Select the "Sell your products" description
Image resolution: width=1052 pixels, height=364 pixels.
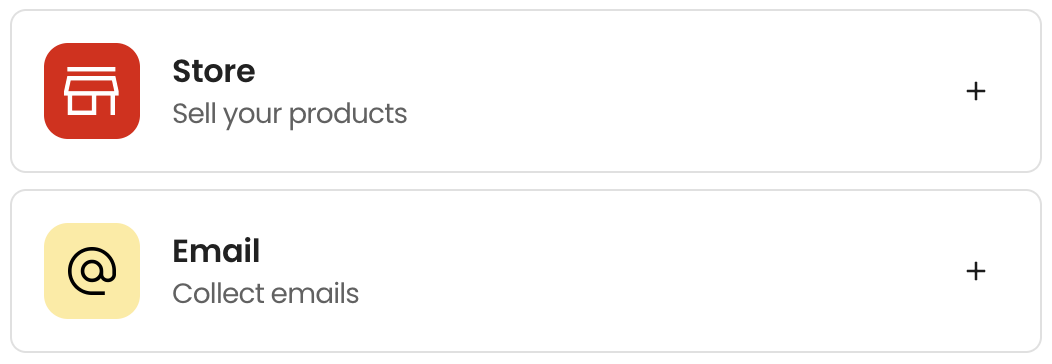(289, 114)
